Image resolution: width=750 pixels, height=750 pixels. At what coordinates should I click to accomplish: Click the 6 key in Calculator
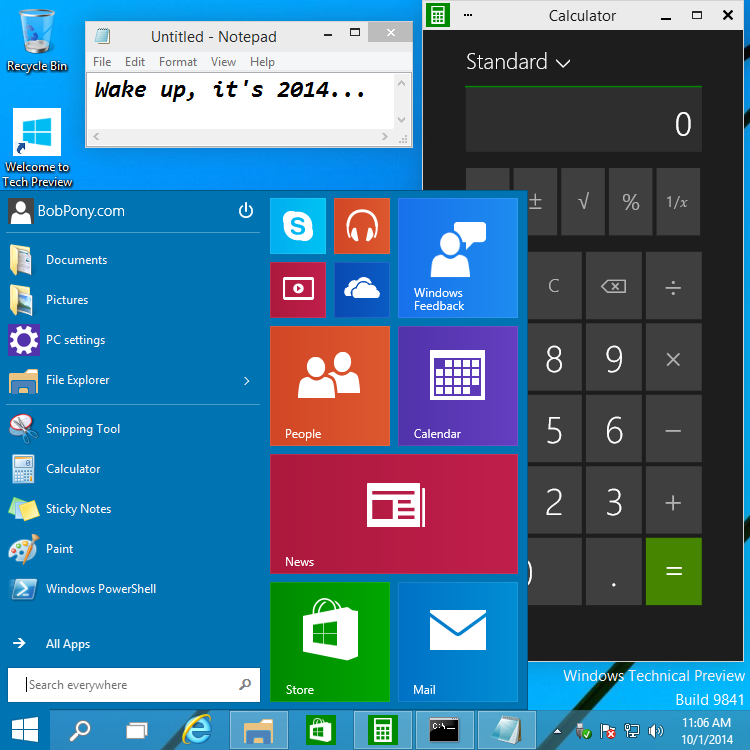pos(614,429)
